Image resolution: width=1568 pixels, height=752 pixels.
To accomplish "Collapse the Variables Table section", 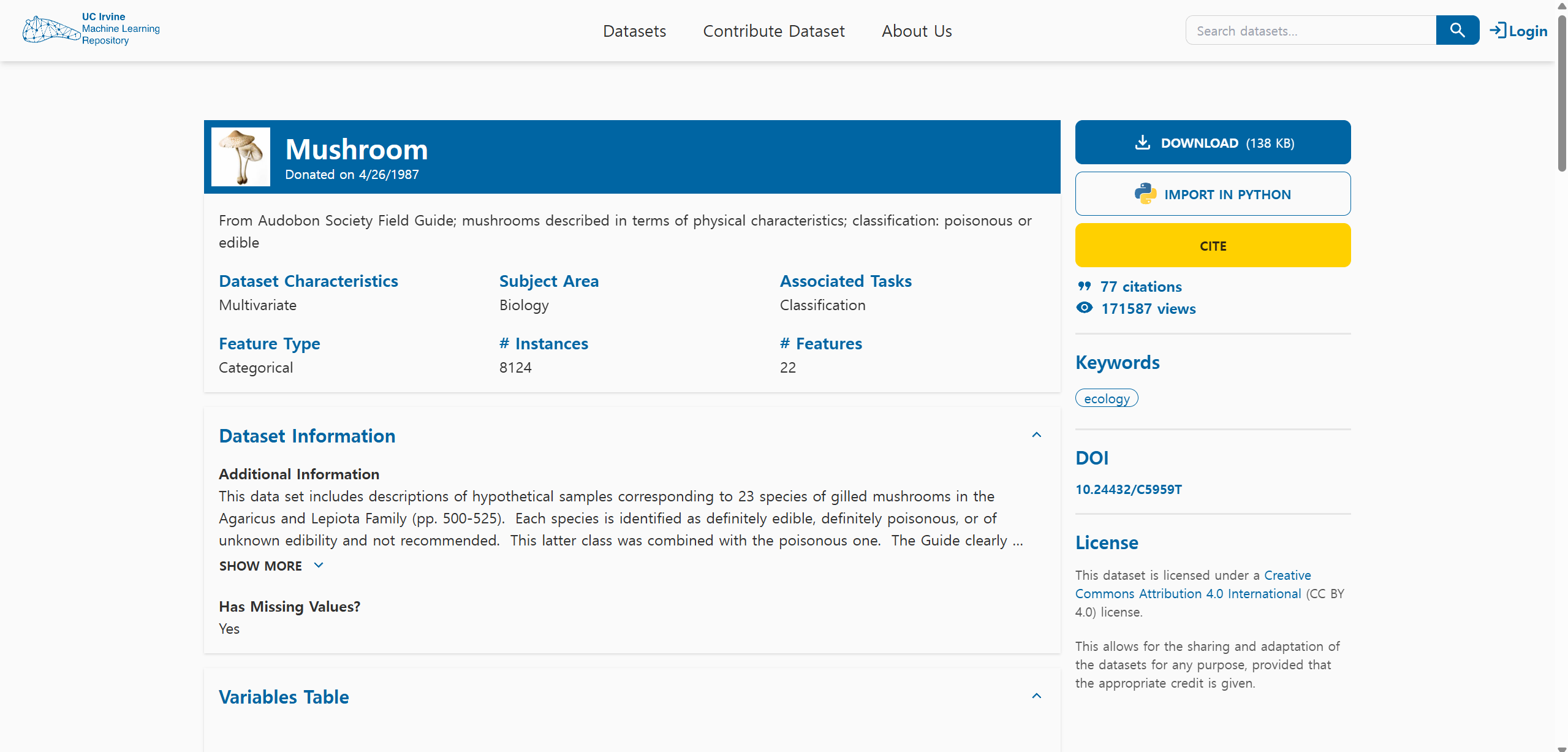I will [1036, 696].
